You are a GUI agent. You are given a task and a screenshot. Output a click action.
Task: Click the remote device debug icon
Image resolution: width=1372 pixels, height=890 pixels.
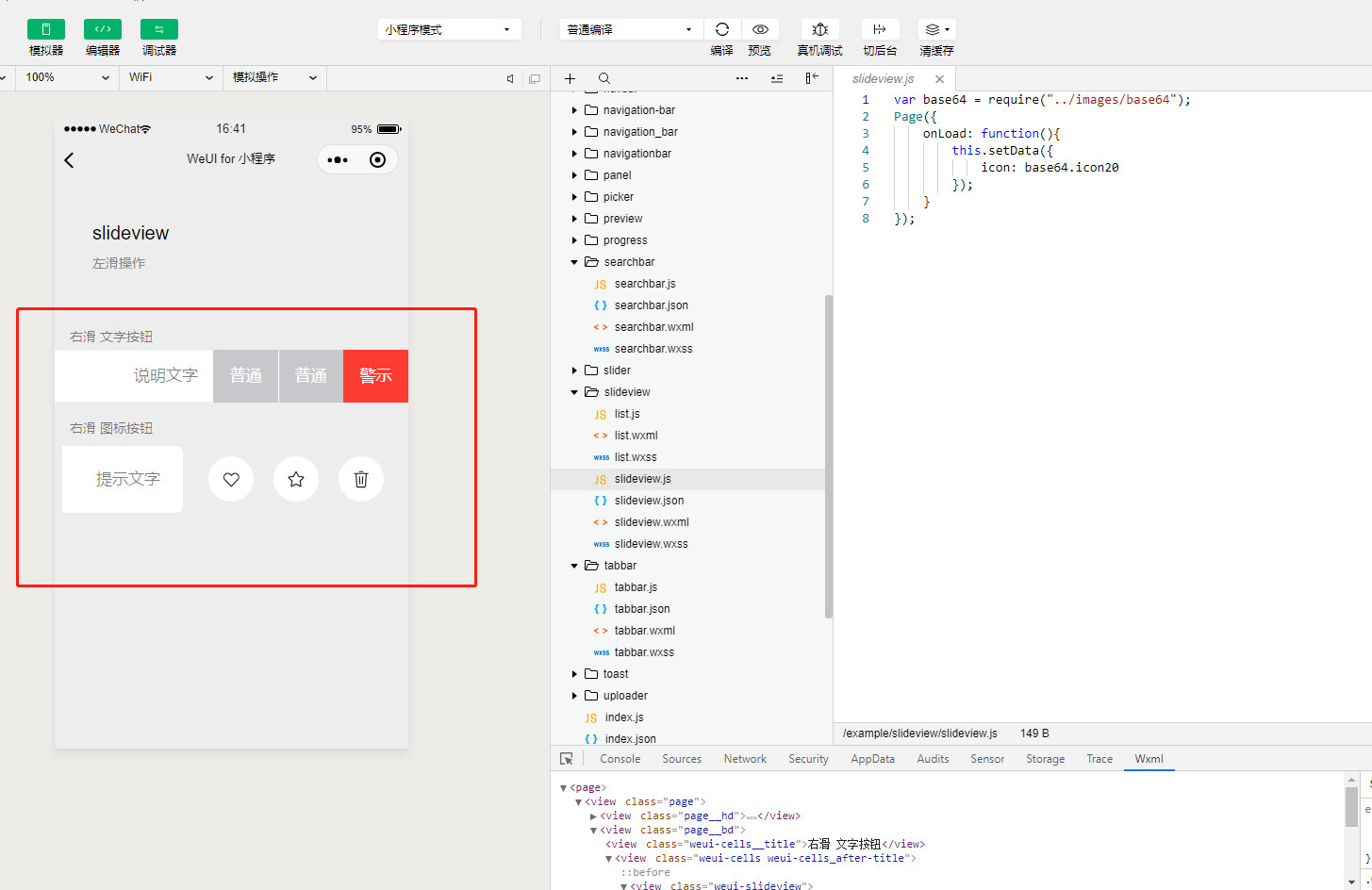pyautogui.click(x=819, y=29)
